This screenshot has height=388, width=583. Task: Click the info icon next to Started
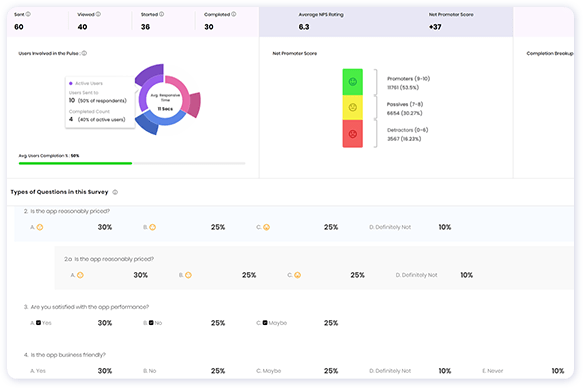coord(161,14)
